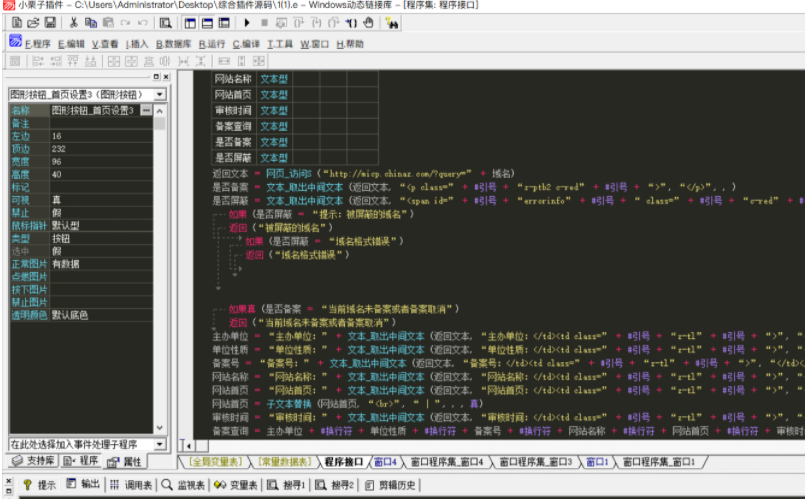Viewport: 811px width, 499px height.
Task: Pin the properties panel with float button
Action: (x=154, y=77)
